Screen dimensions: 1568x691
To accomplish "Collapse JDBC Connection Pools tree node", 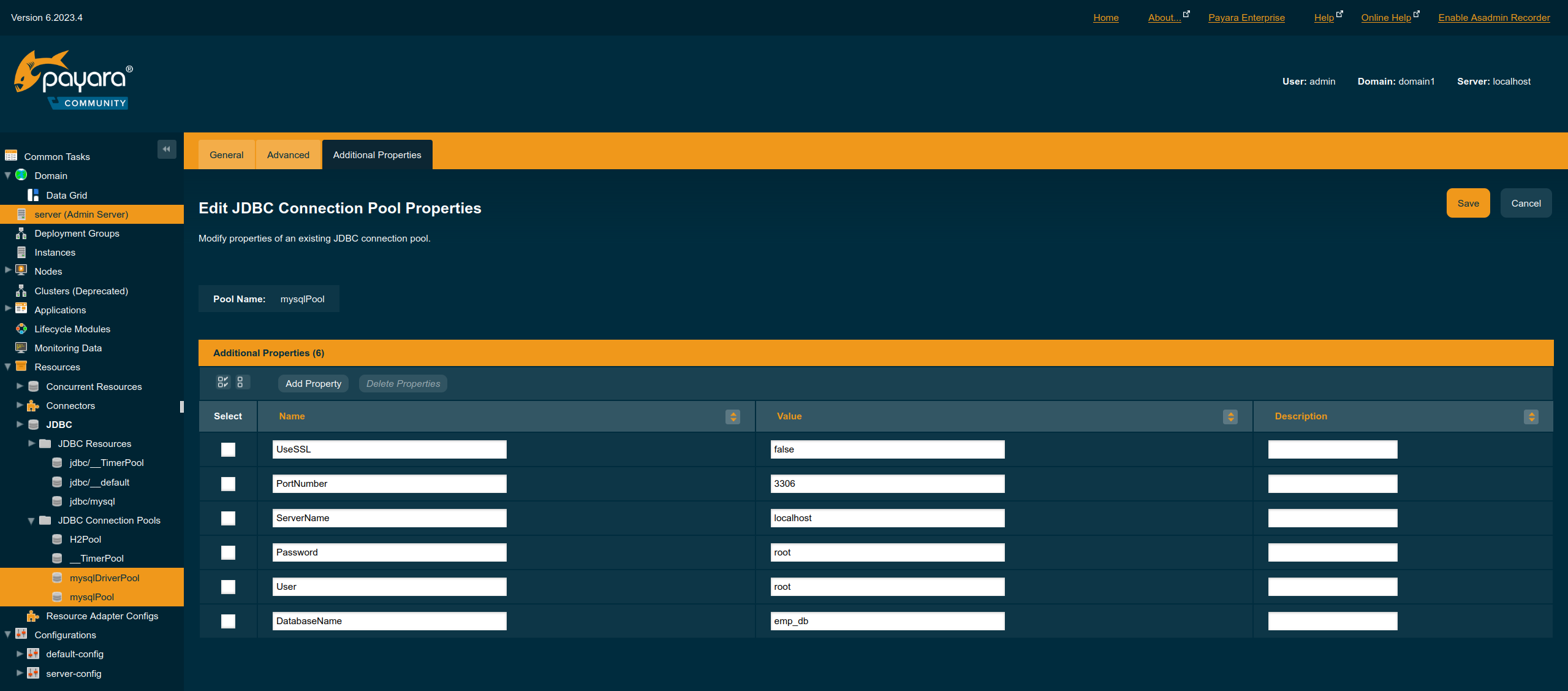I will pyautogui.click(x=31, y=521).
